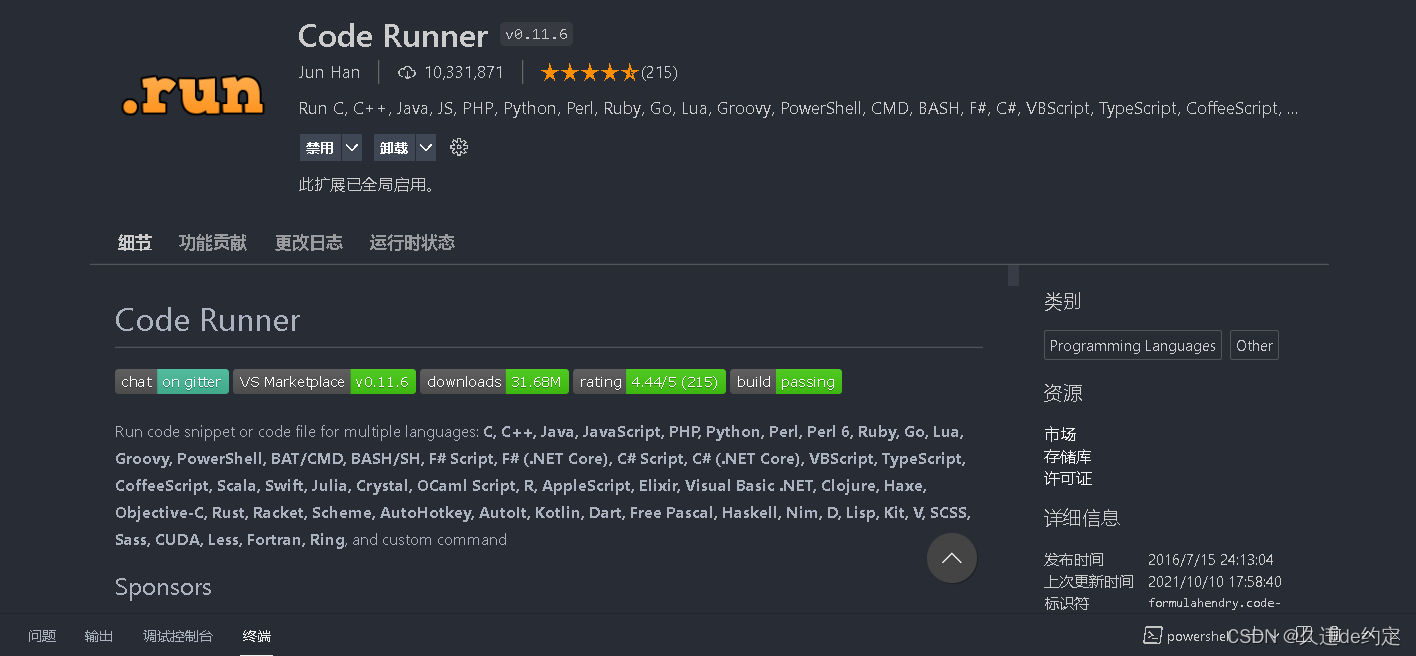This screenshot has height=656, width=1416.
Task: Click the 2016/7/15 24:13:04 publish date
Action: click(1211, 559)
